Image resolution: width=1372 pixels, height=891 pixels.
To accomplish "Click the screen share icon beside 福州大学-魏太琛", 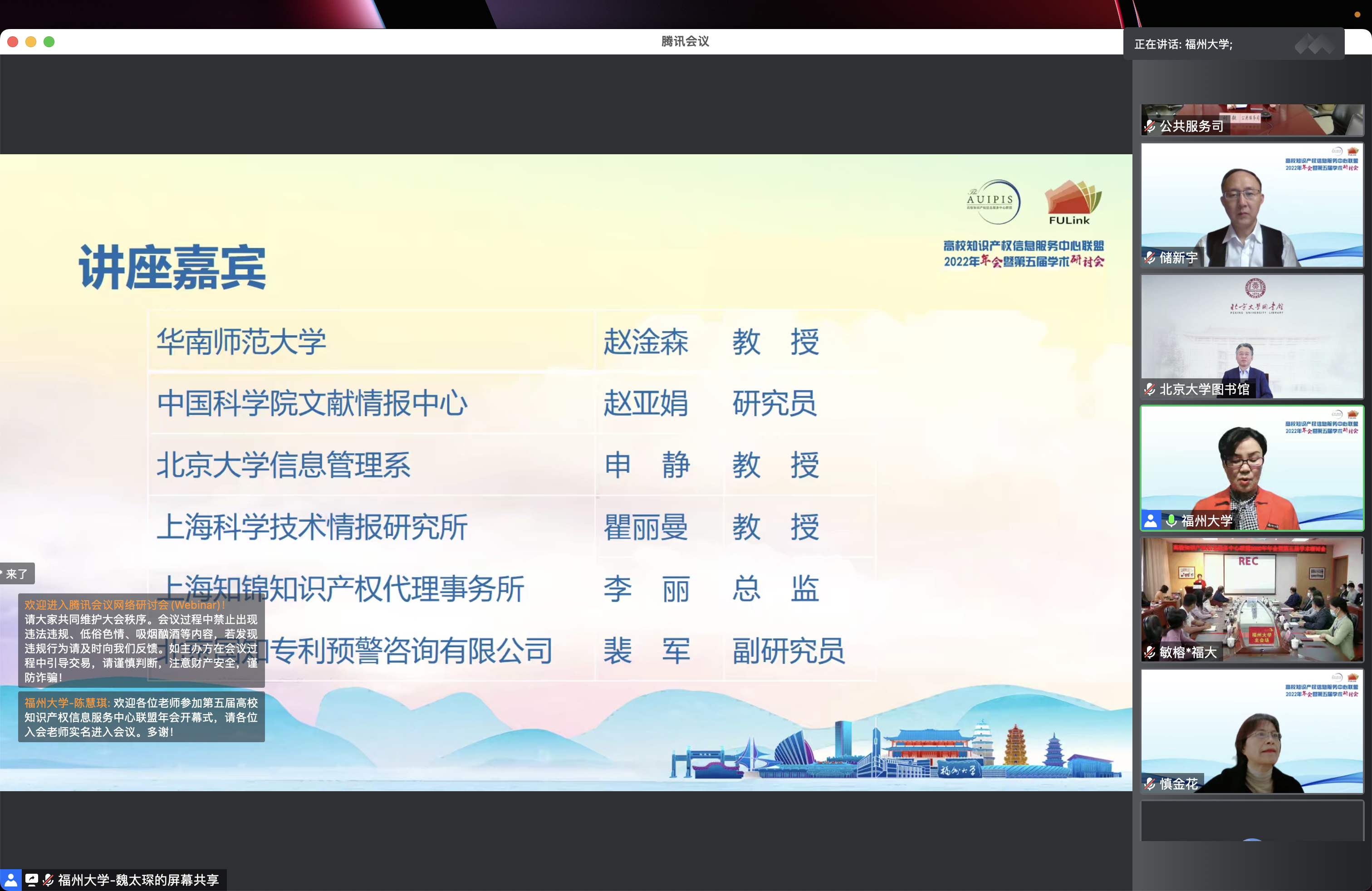I will point(32,880).
